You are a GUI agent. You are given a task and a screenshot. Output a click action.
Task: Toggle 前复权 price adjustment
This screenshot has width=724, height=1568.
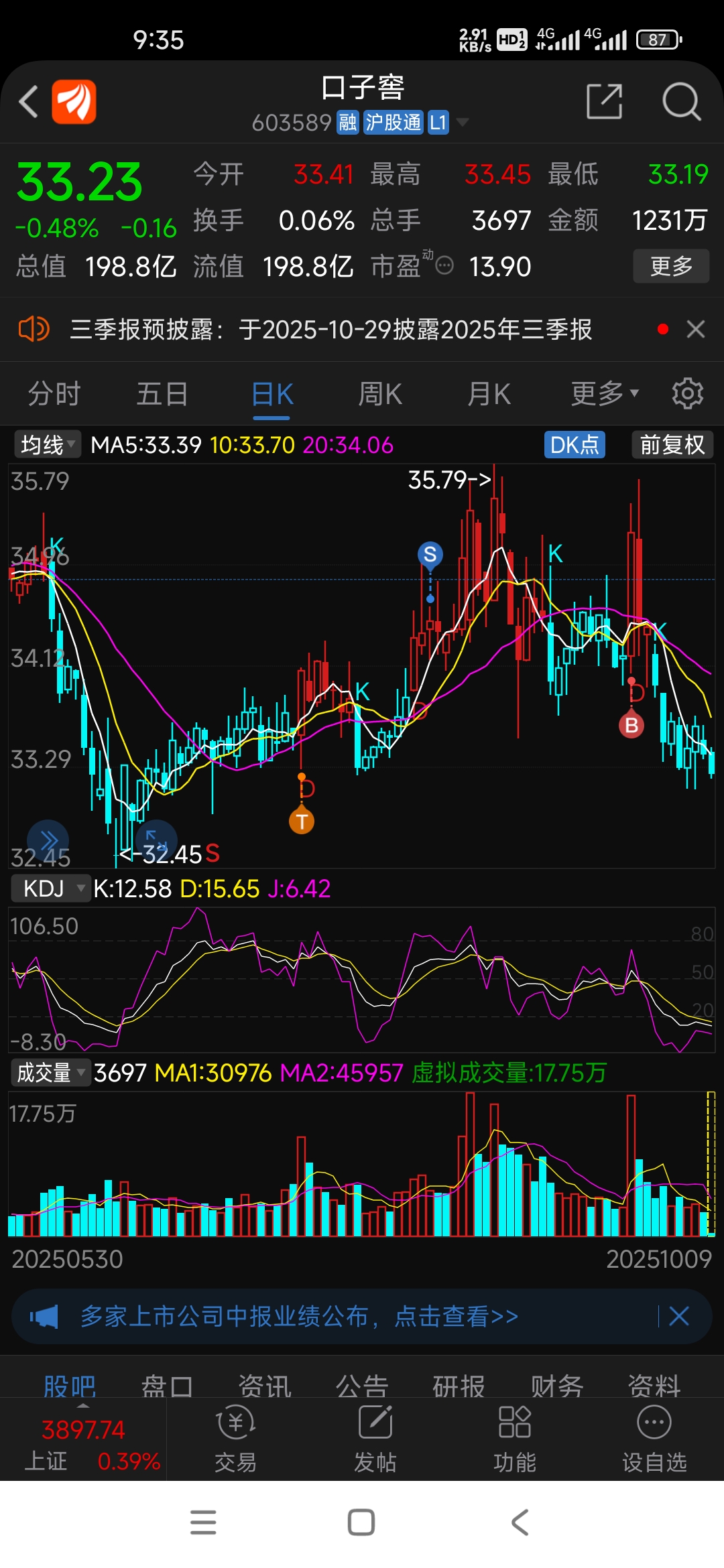click(x=672, y=444)
